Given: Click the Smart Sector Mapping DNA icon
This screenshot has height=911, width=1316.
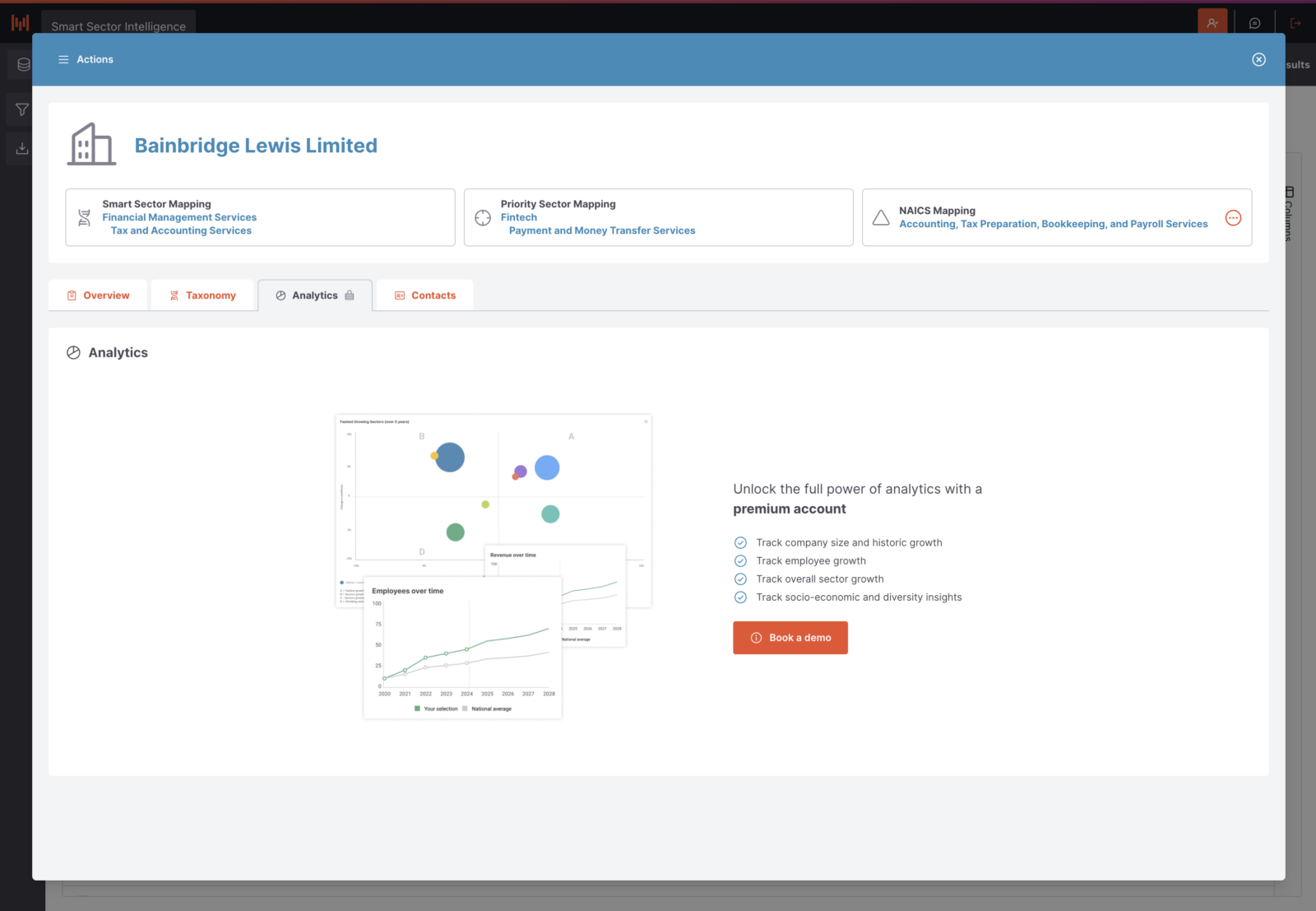Looking at the screenshot, I should point(84,217).
